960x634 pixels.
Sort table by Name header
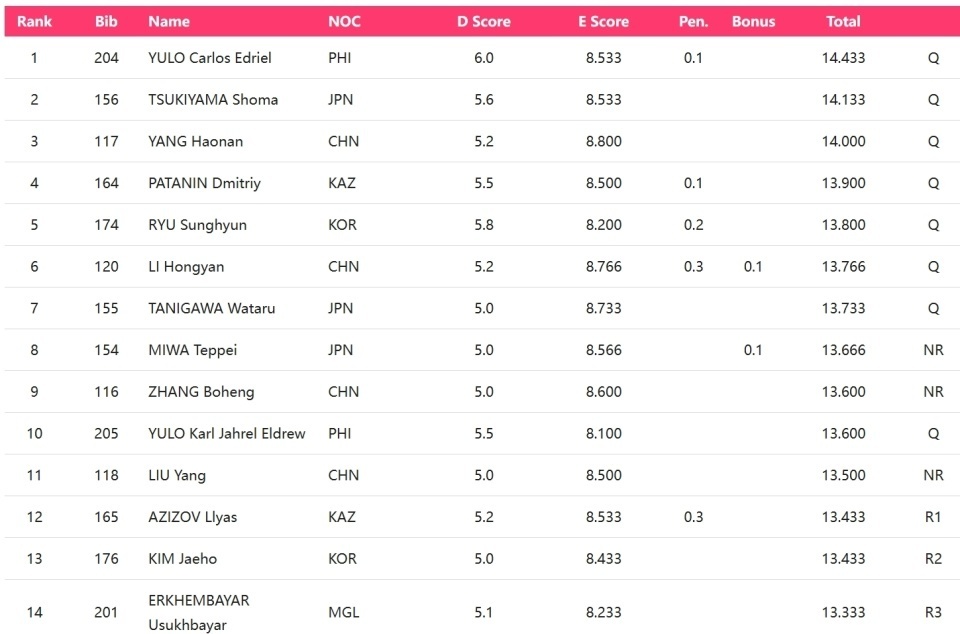(x=169, y=21)
